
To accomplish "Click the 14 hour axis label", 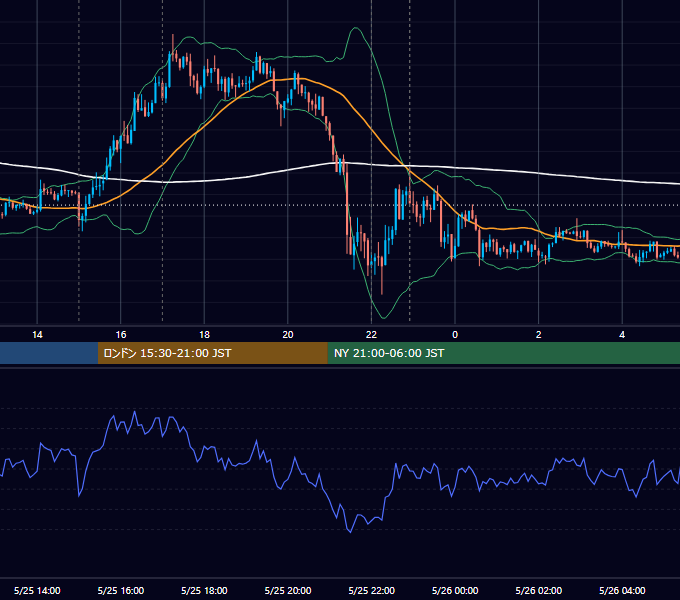I will click(37, 335).
